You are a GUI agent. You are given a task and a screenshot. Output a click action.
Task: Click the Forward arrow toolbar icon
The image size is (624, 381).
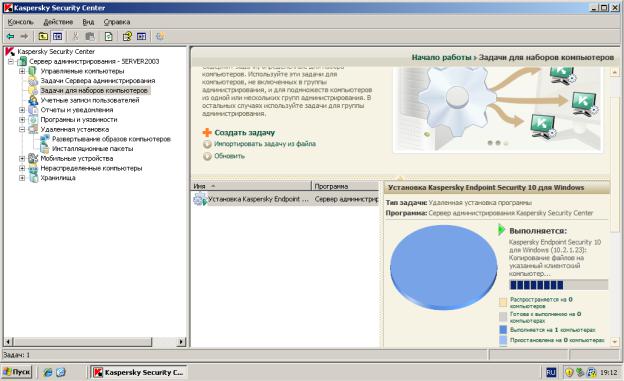coord(24,36)
